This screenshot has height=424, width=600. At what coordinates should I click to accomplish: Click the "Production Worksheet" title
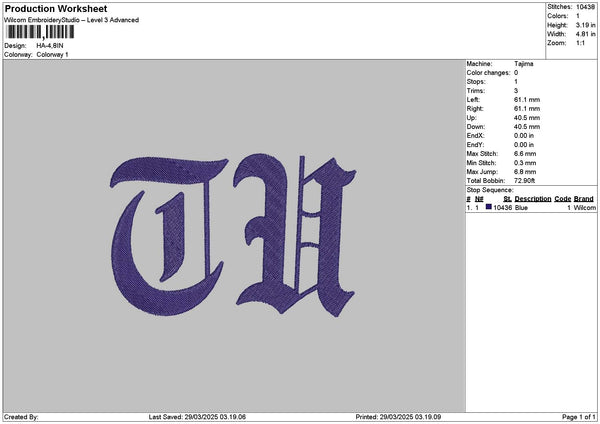[x=56, y=8]
